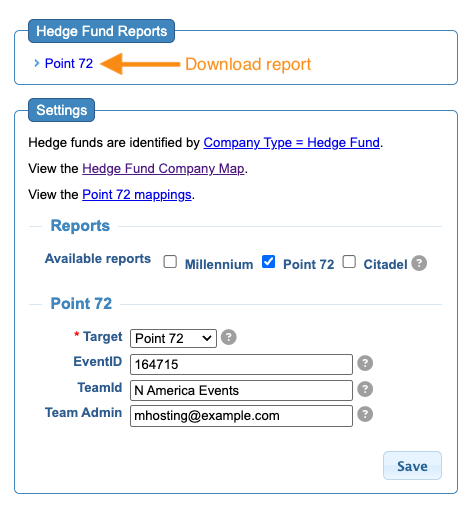
Task: Open help icon for TeamId field
Action: [365, 389]
